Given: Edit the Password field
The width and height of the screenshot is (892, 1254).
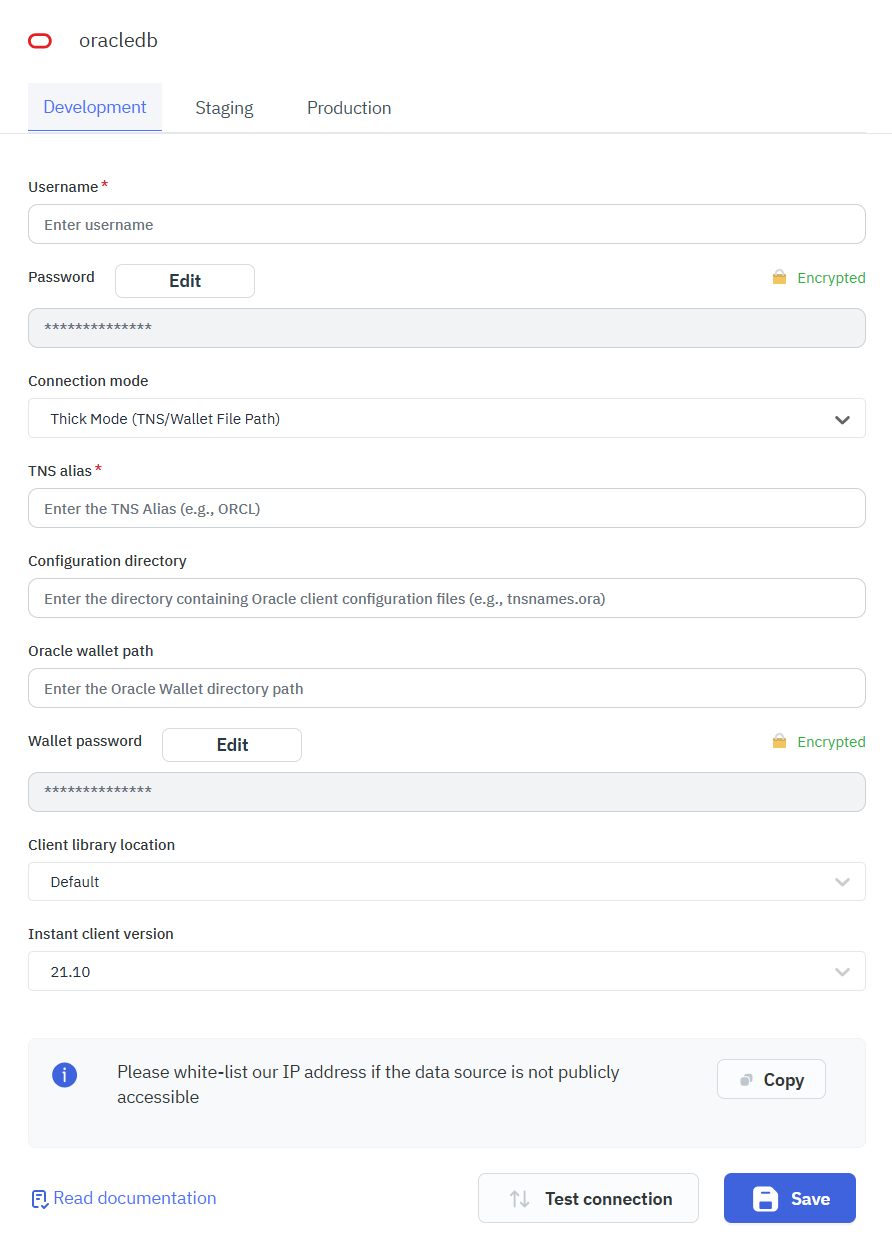Looking at the screenshot, I should coord(185,281).
